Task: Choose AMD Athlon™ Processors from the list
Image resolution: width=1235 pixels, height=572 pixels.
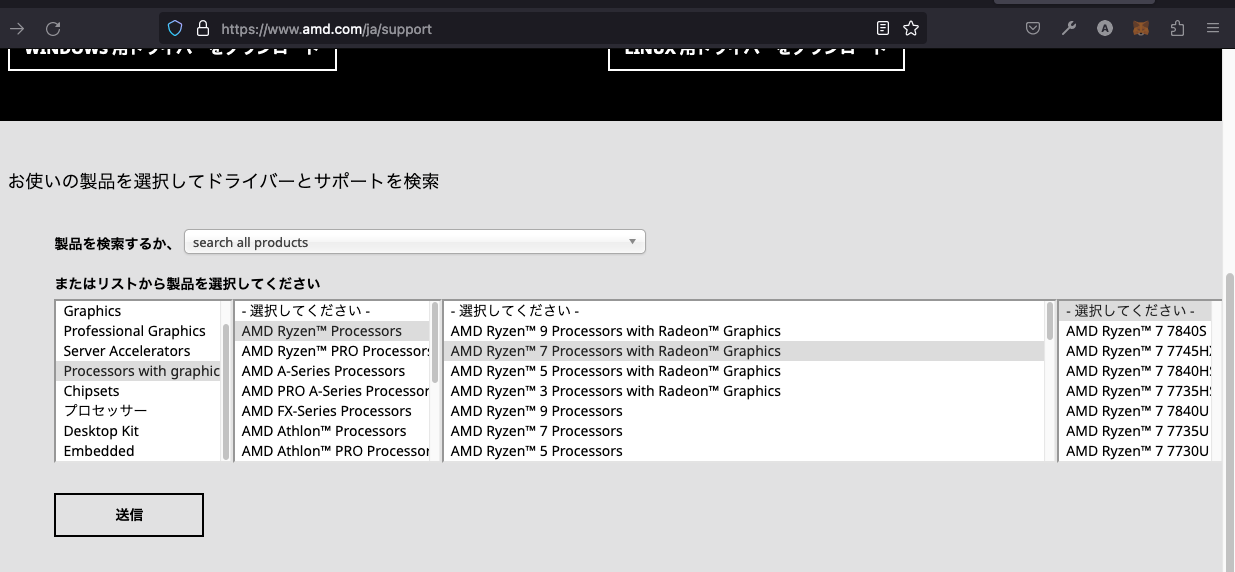Action: click(324, 431)
